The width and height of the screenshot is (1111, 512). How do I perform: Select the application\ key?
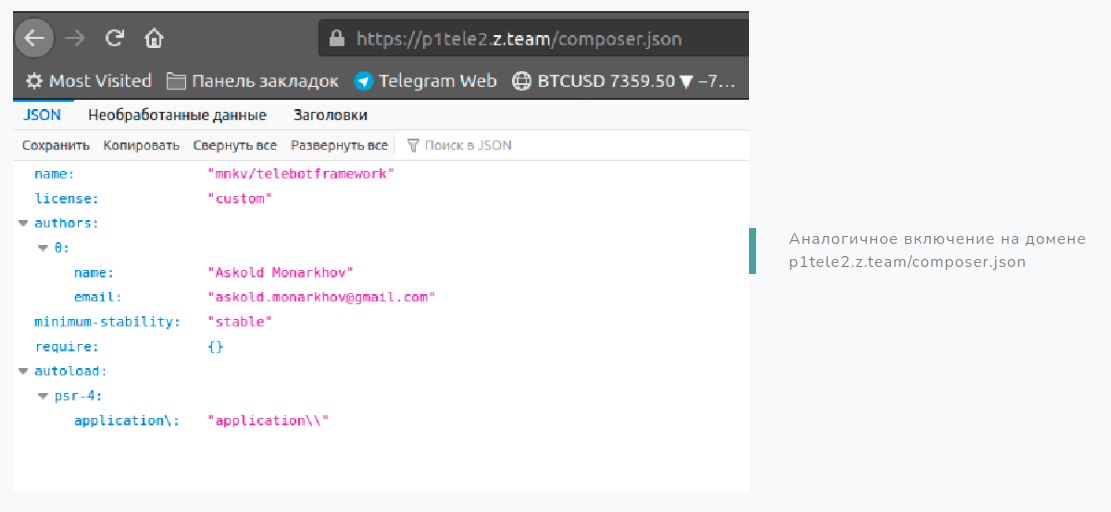pyautogui.click(x=127, y=421)
